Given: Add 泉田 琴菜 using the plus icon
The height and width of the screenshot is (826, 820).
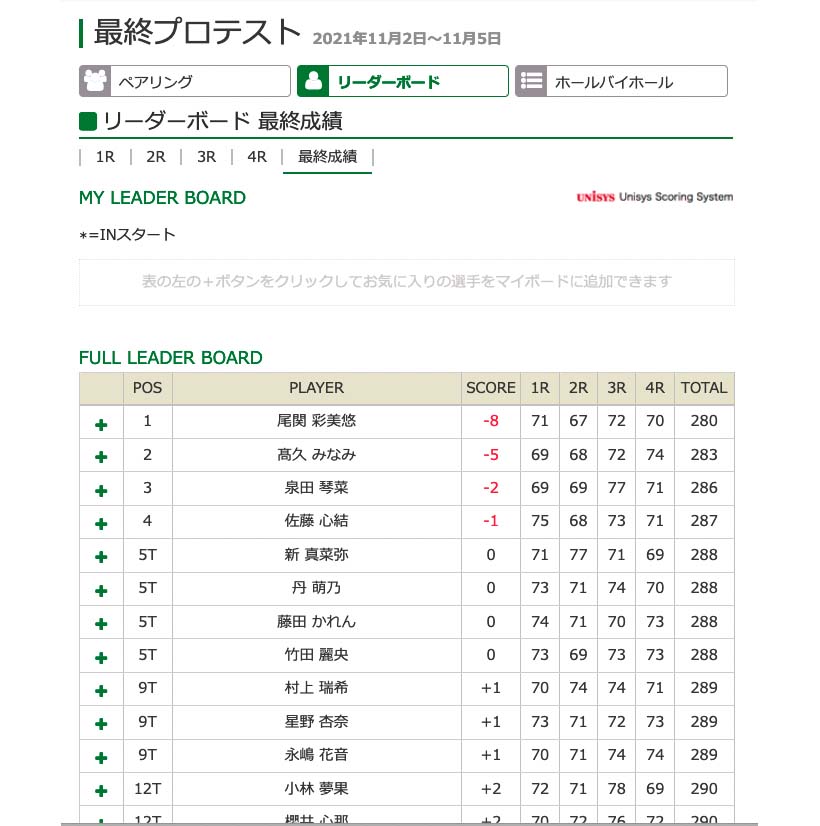Looking at the screenshot, I should pyautogui.click(x=101, y=491).
